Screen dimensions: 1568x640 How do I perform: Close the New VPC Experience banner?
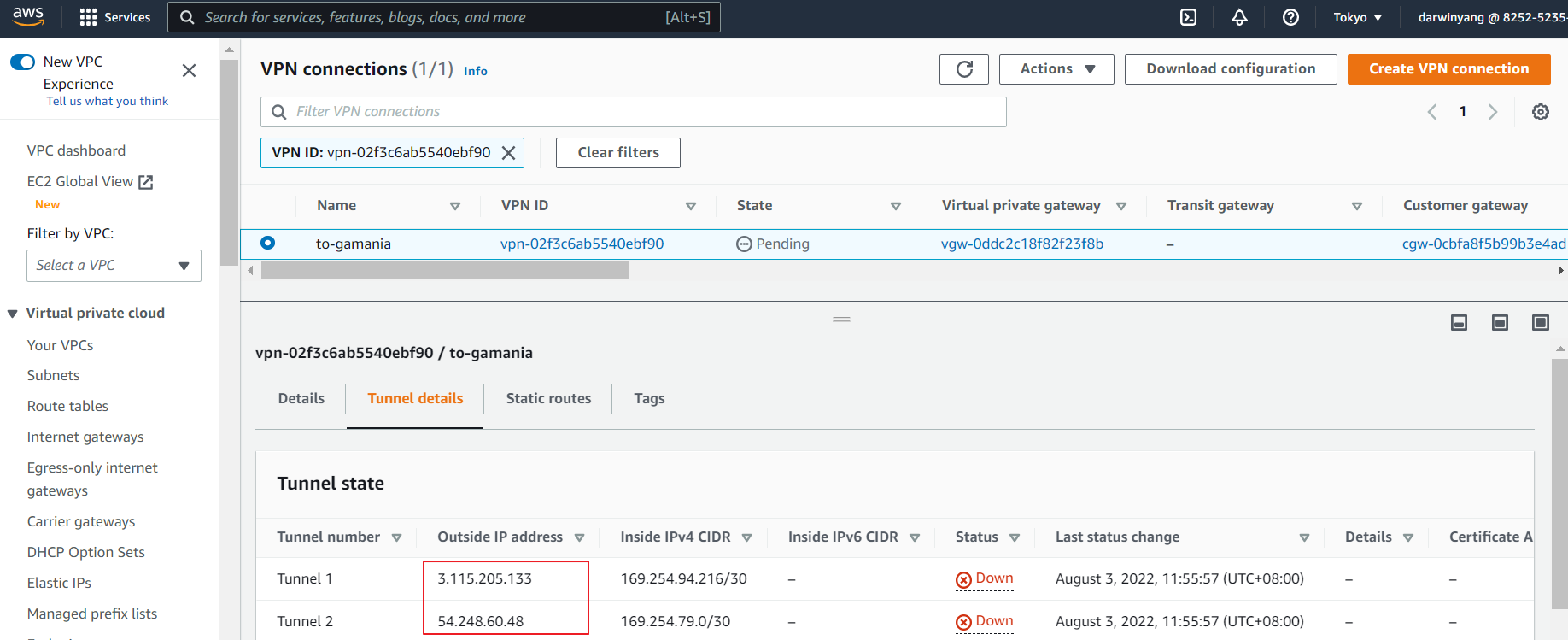[190, 71]
